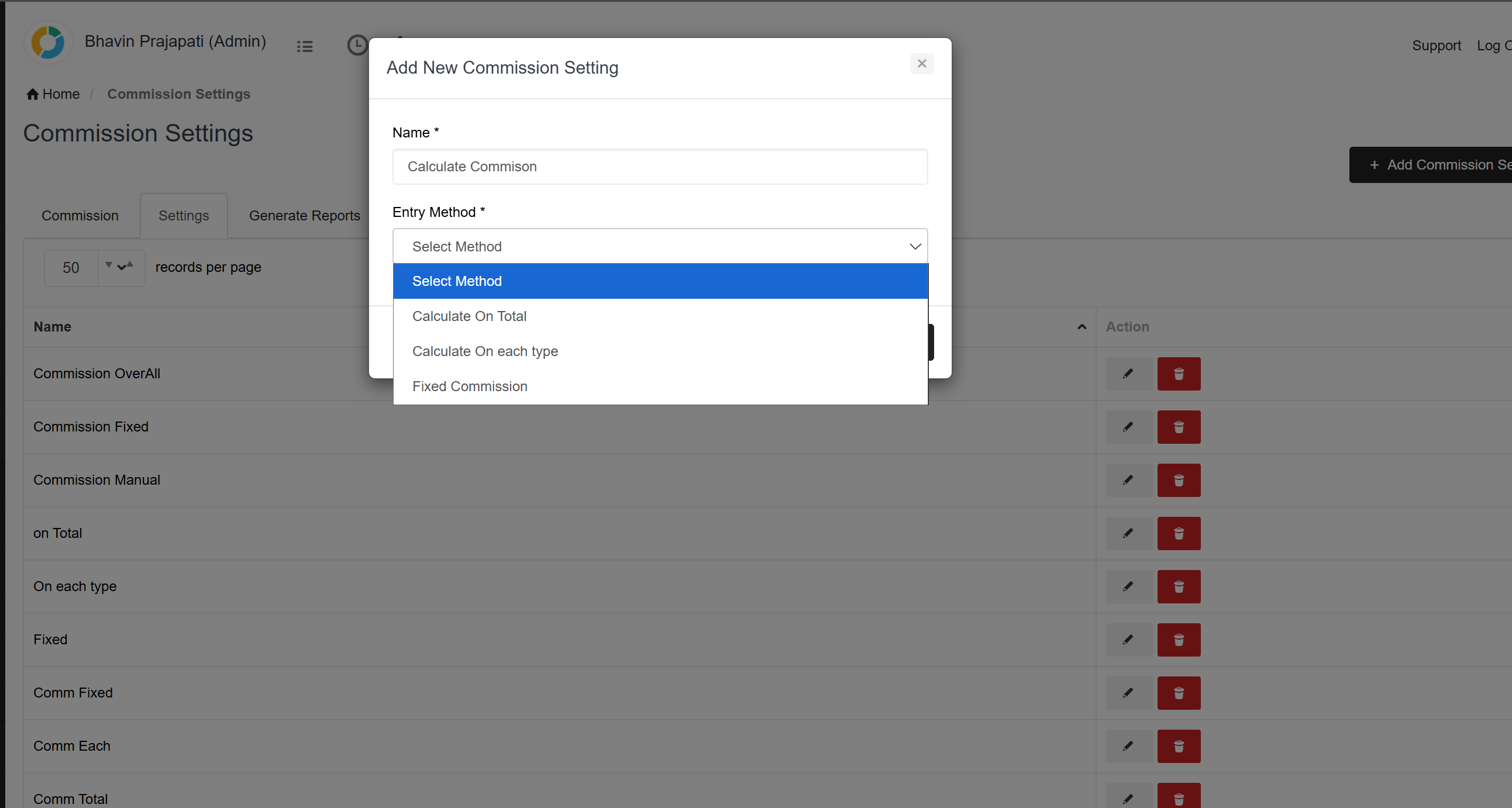Select Calculate On each type option
This screenshot has height=808, width=1512.
tap(485, 351)
